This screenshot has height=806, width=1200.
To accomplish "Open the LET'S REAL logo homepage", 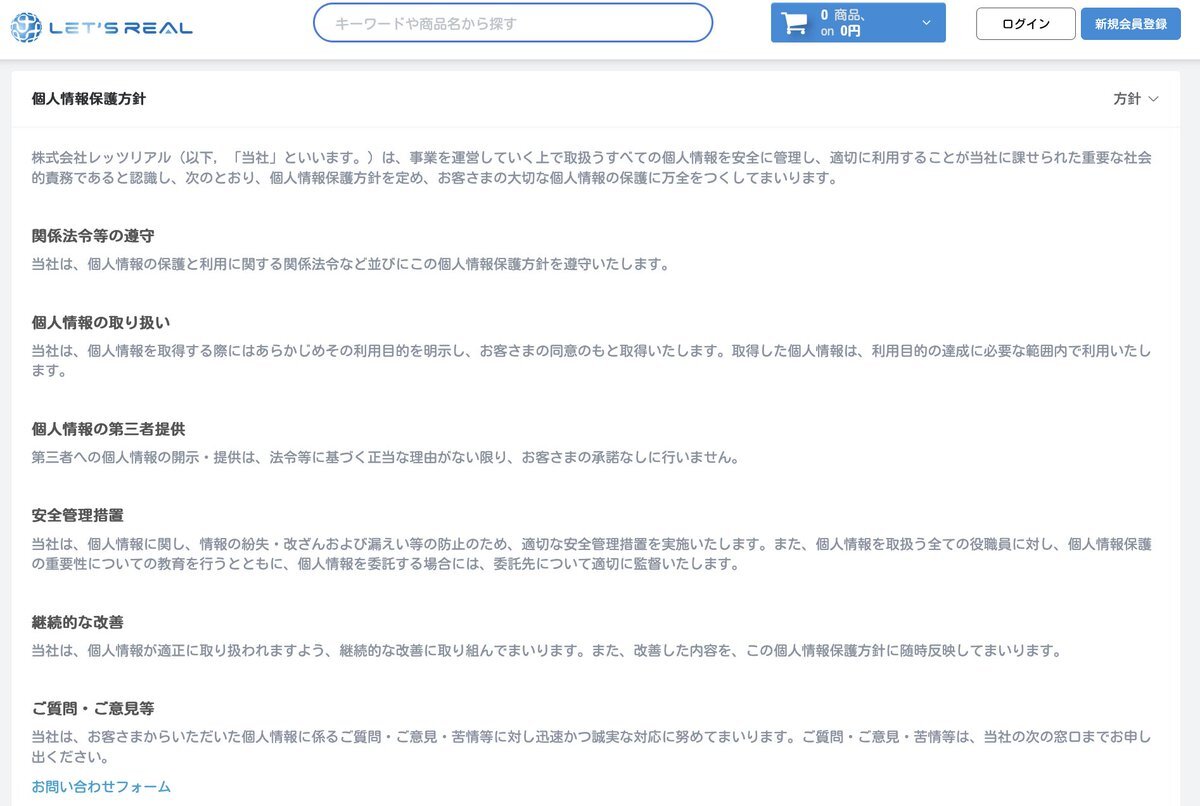I will tap(101, 26).
